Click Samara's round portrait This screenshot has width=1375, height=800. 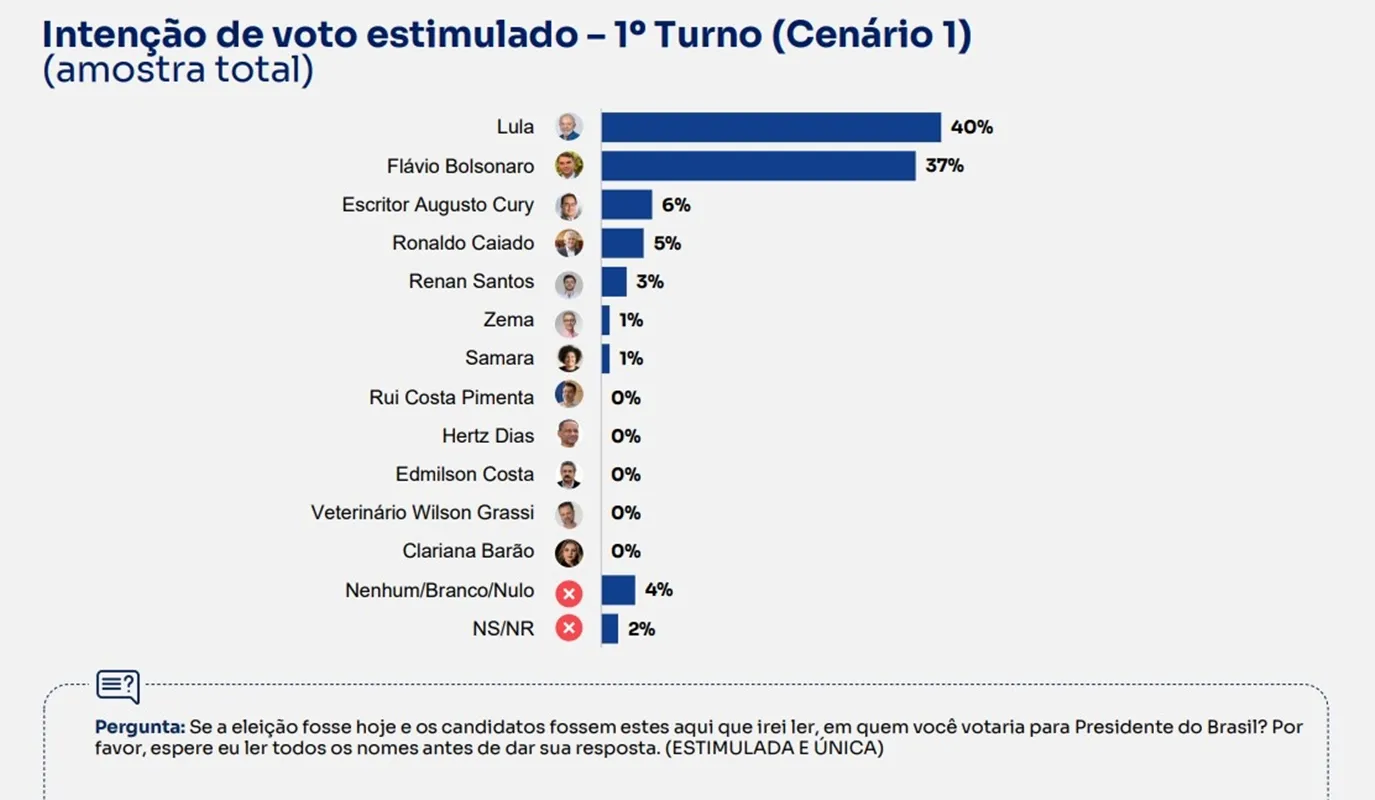[x=569, y=358]
